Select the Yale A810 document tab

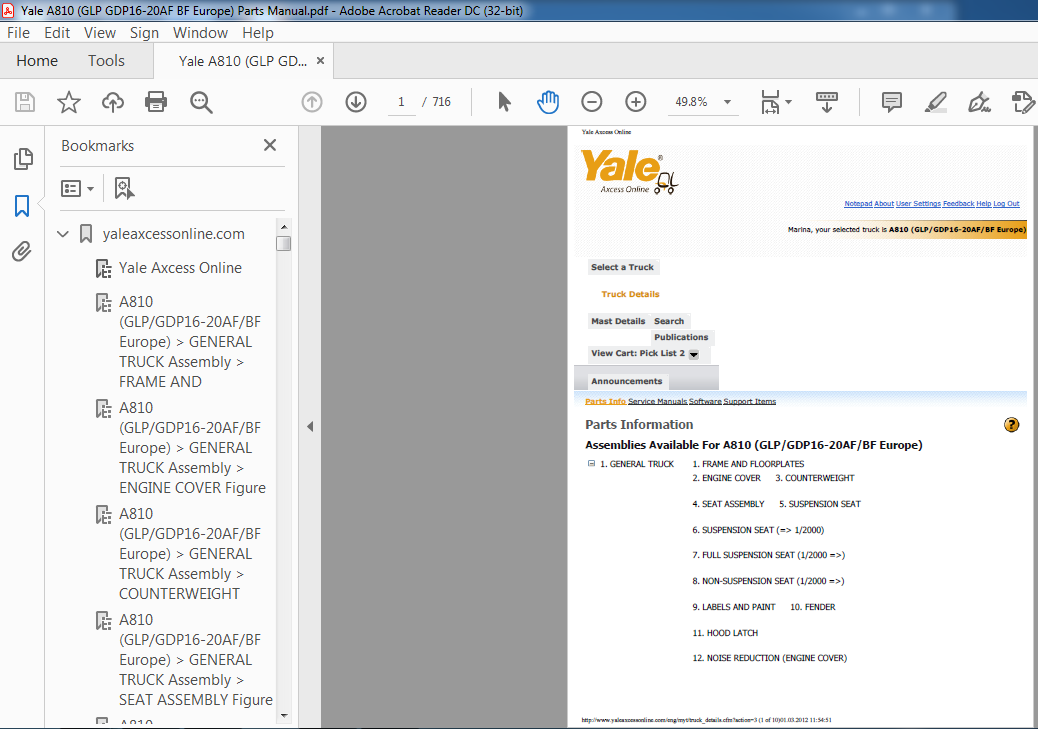[242, 61]
